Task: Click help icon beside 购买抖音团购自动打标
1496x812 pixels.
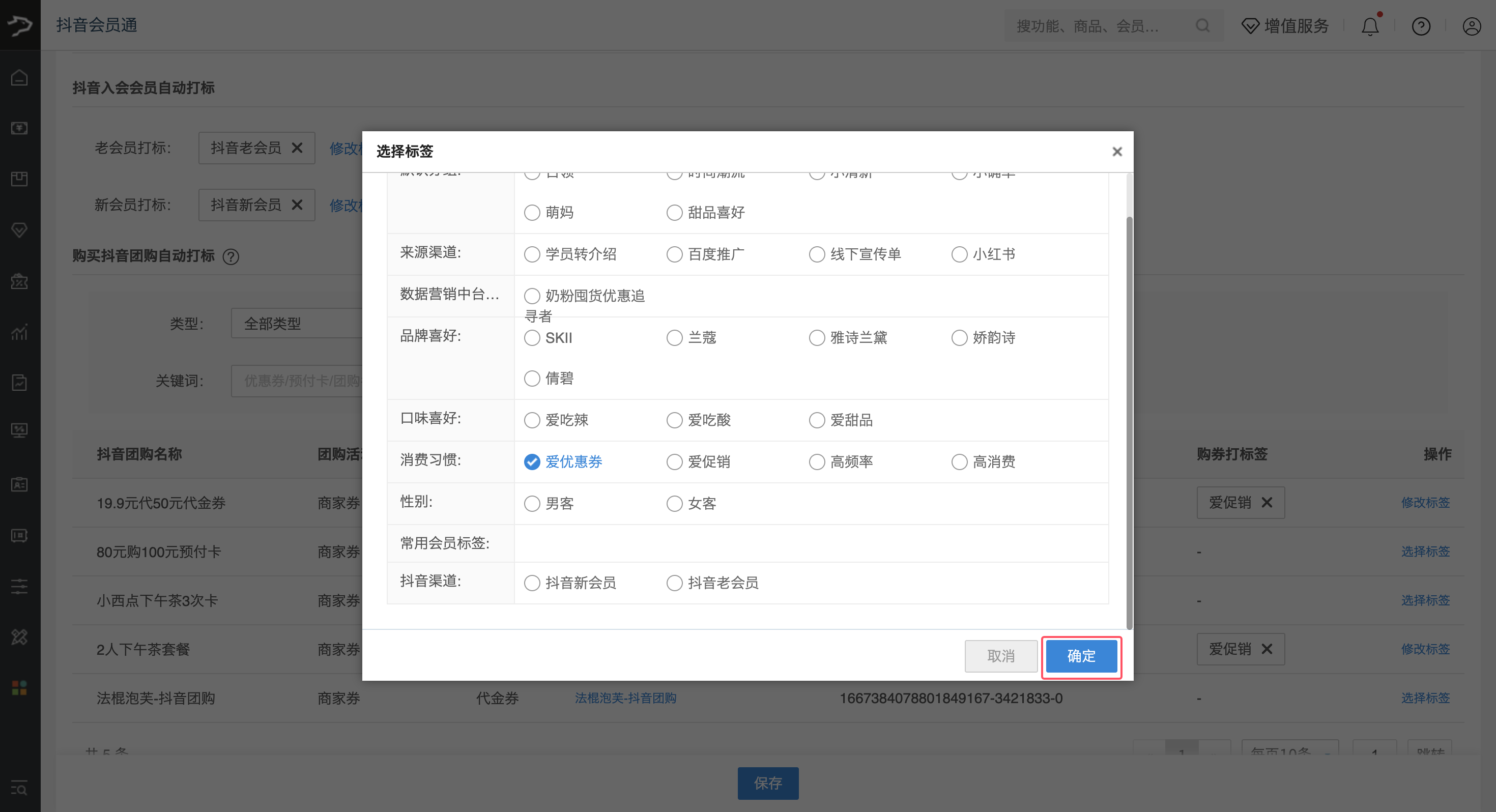Action: tap(231, 257)
